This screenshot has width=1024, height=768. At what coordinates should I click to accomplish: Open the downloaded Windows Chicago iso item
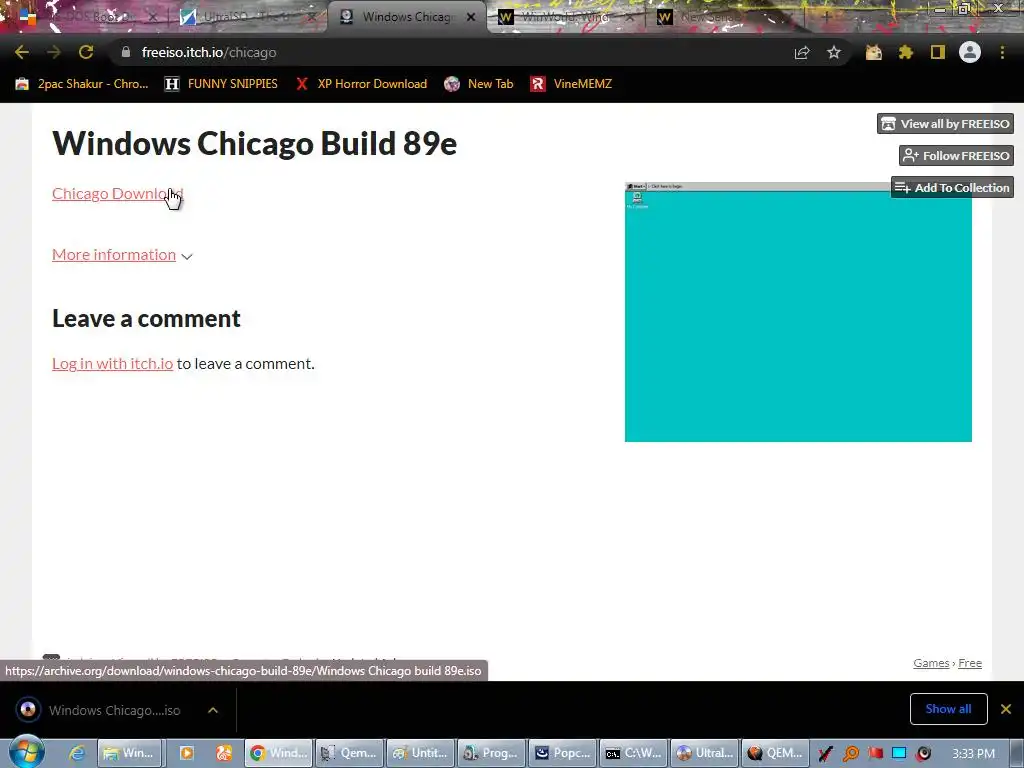(x=100, y=710)
